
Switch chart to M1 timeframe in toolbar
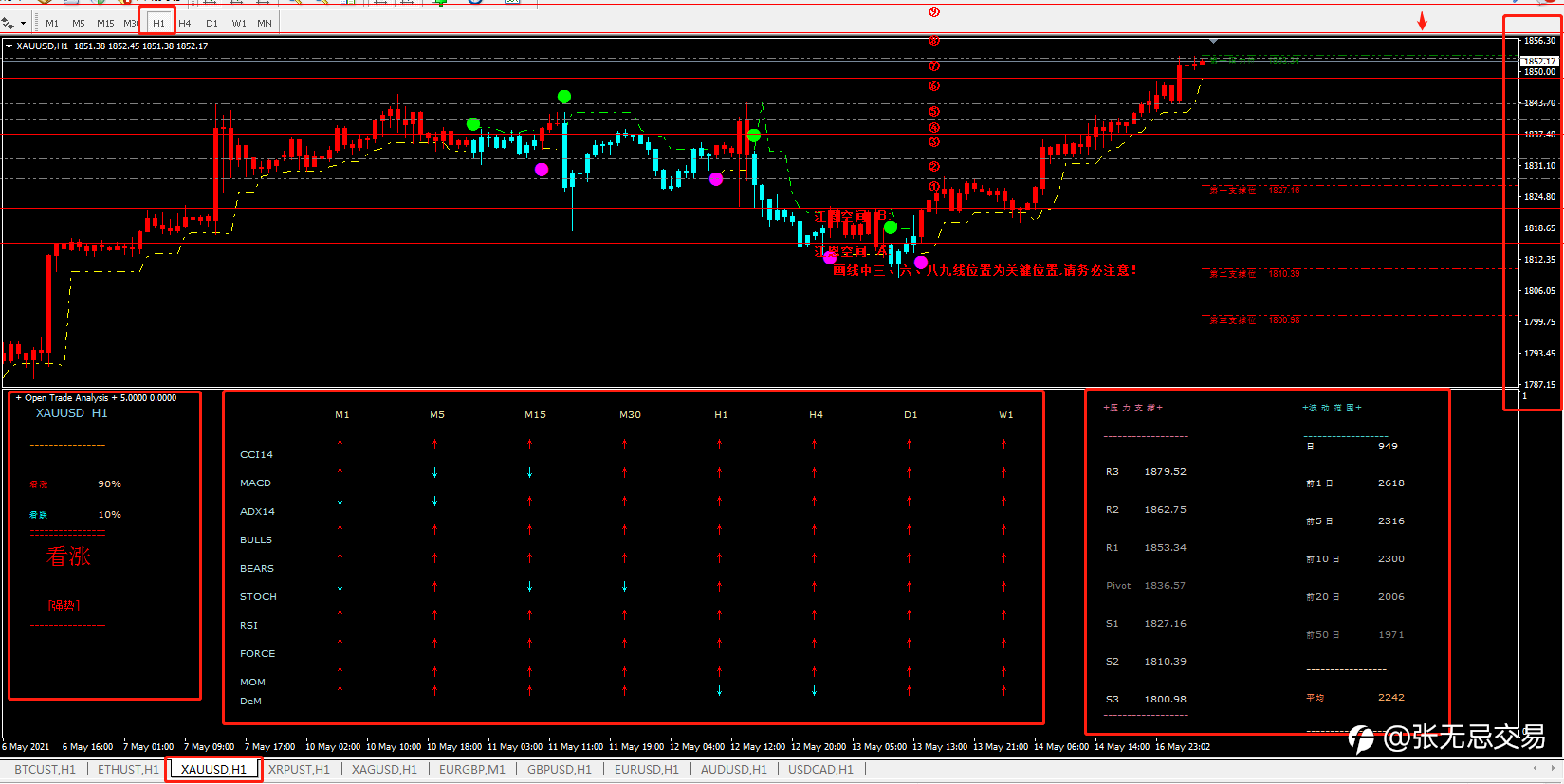coord(52,23)
